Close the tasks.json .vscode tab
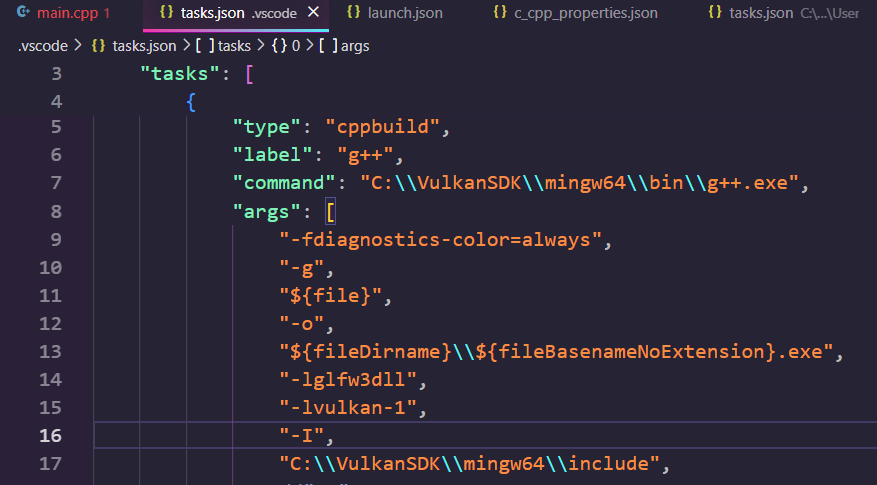 click(x=314, y=12)
